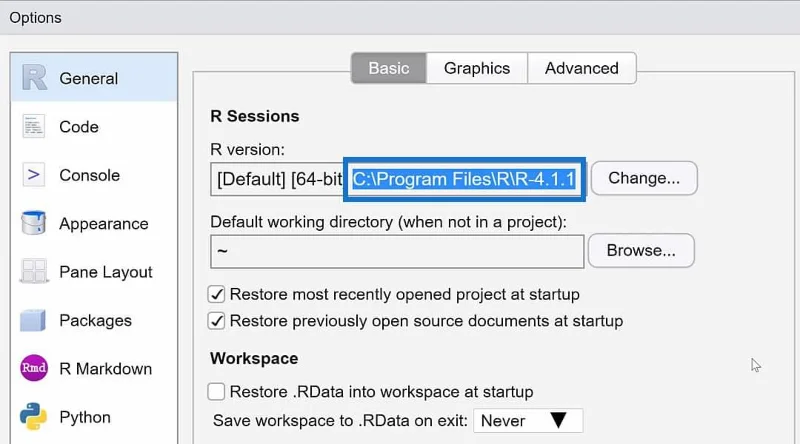The image size is (800, 444).
Task: Switch to the Advanced tab
Action: tap(582, 68)
